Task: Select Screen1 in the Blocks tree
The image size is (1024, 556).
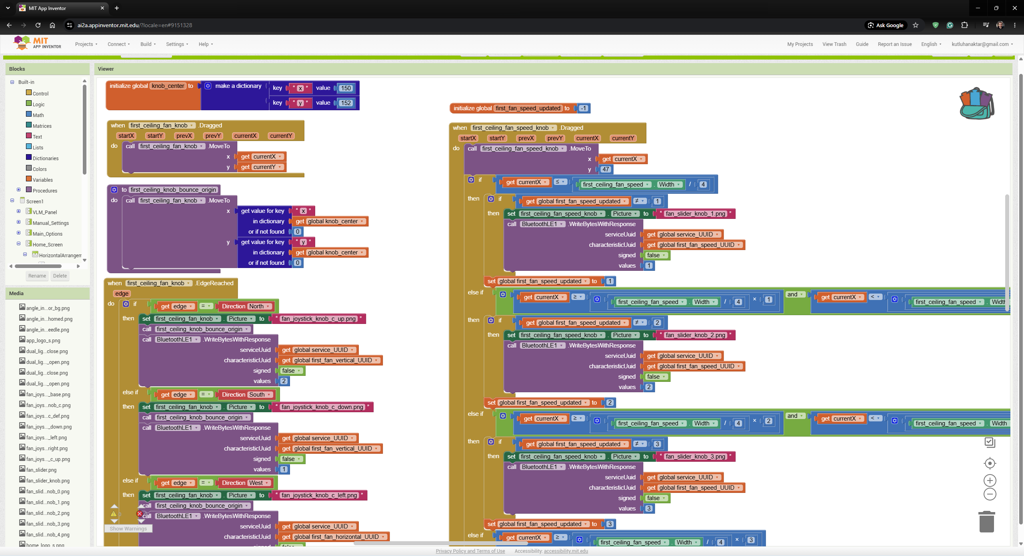Action: click(x=34, y=201)
